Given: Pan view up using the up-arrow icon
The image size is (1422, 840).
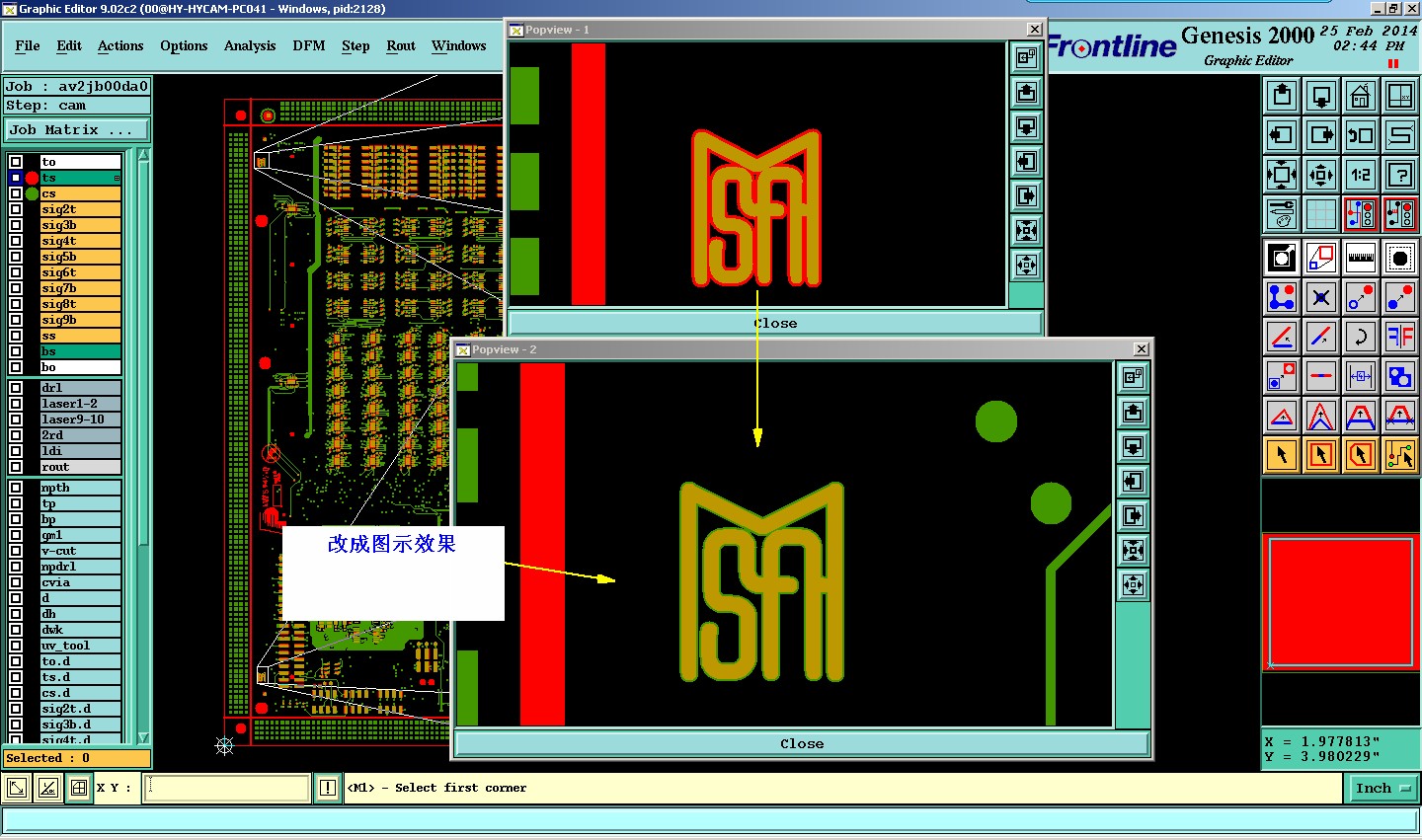Looking at the screenshot, I should tap(1282, 95).
